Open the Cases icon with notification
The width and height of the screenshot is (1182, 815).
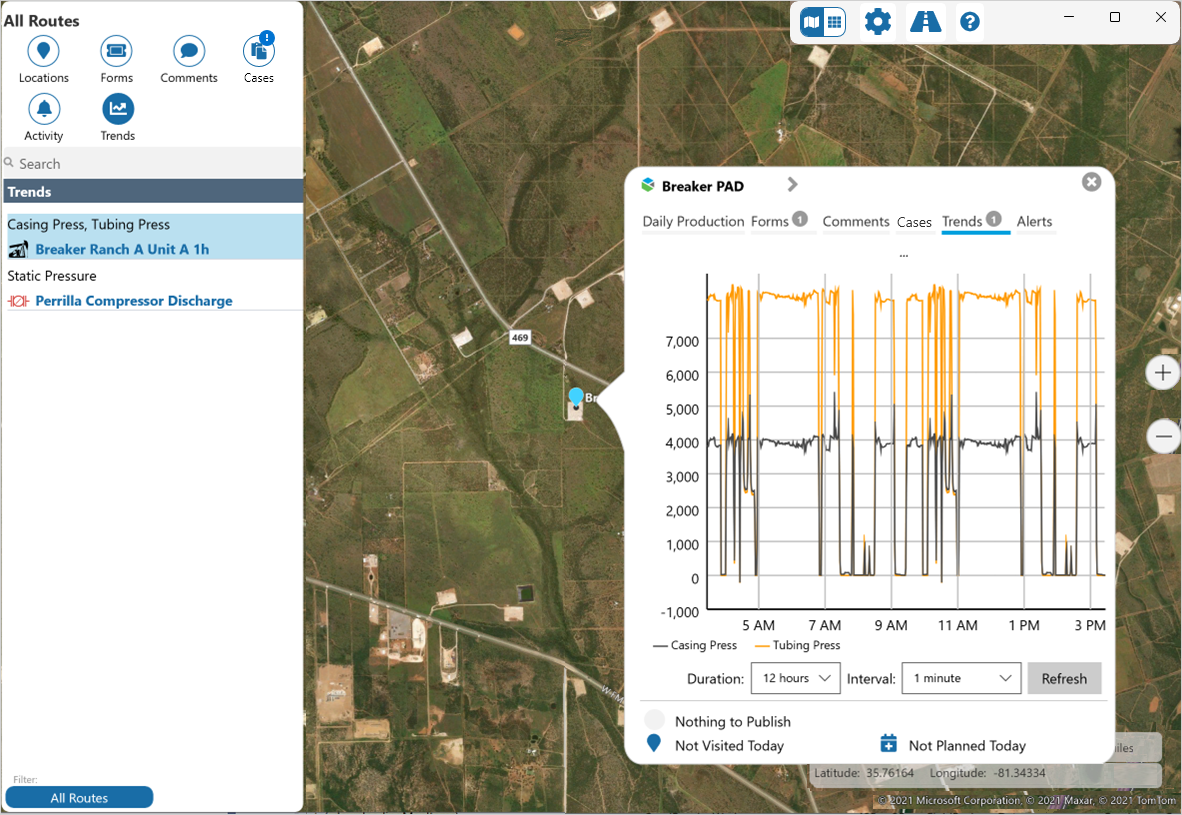pyautogui.click(x=259, y=51)
